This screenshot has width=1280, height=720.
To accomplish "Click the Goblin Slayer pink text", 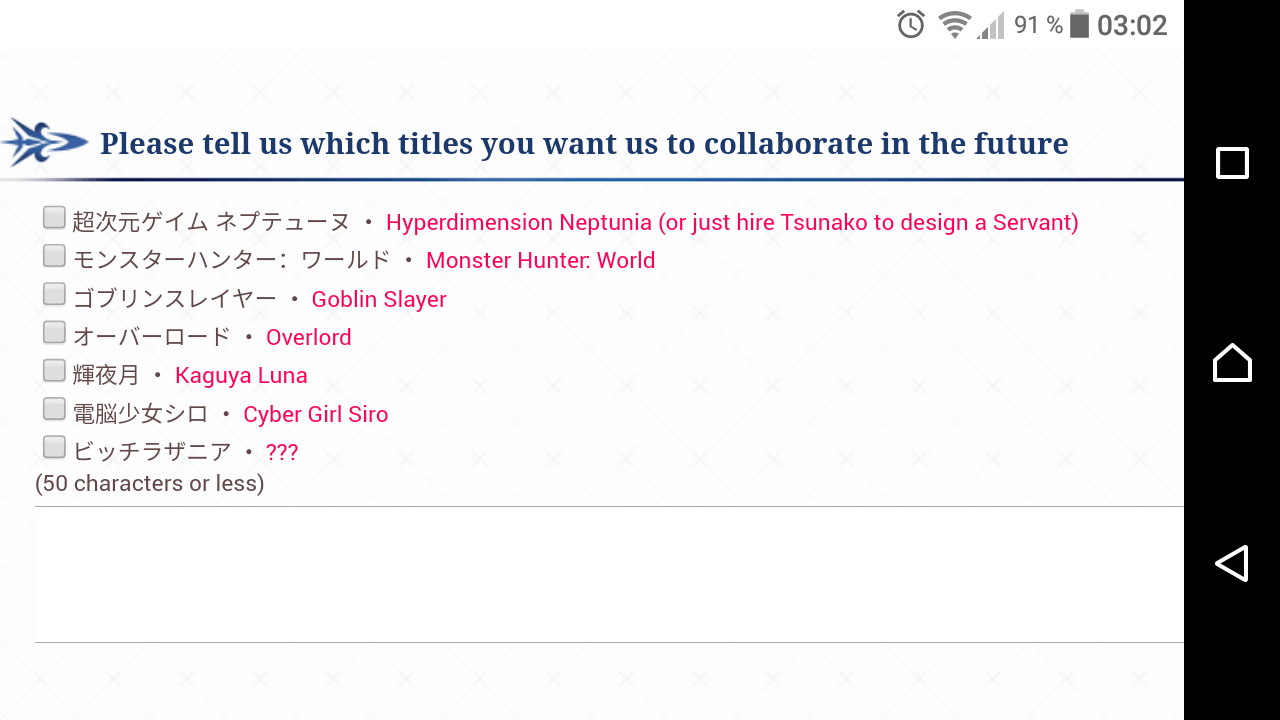I will click(x=379, y=299).
